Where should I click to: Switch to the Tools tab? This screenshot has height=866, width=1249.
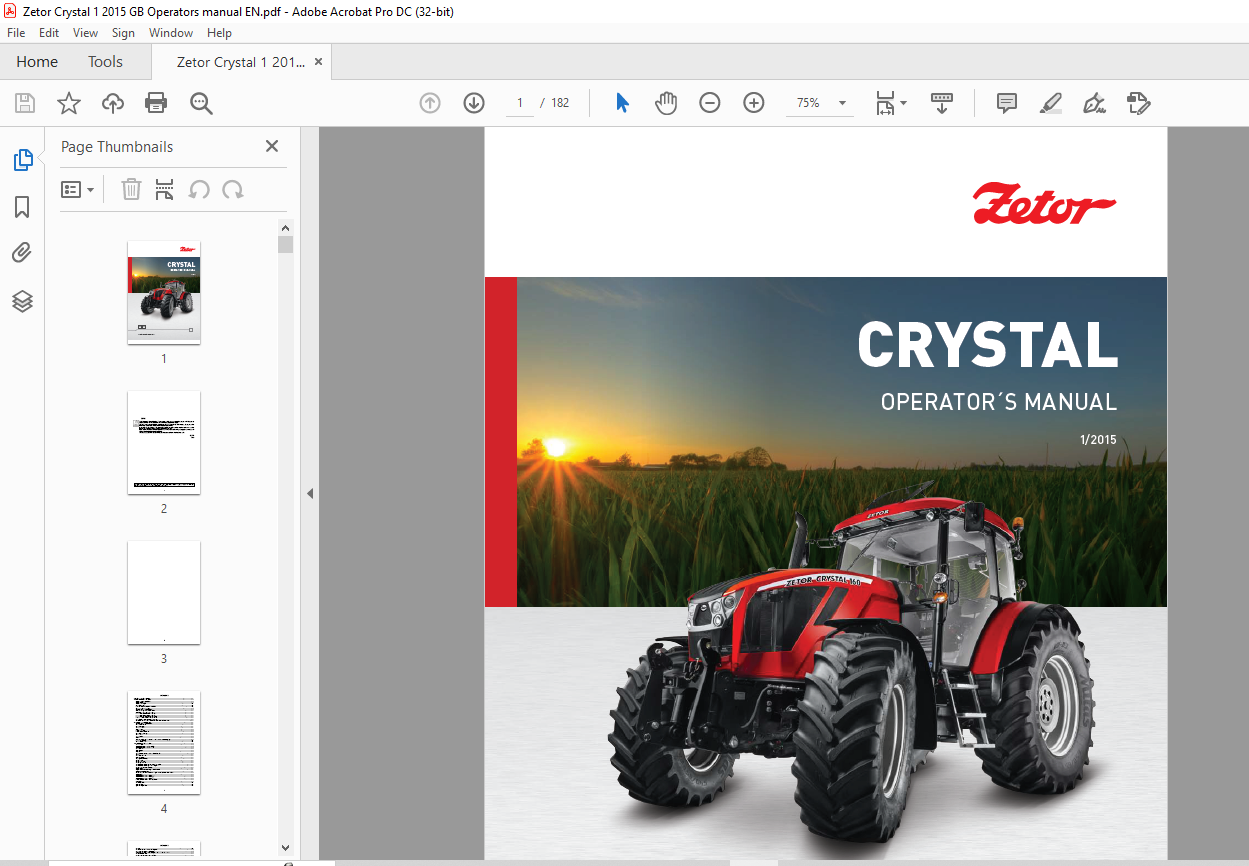(105, 62)
